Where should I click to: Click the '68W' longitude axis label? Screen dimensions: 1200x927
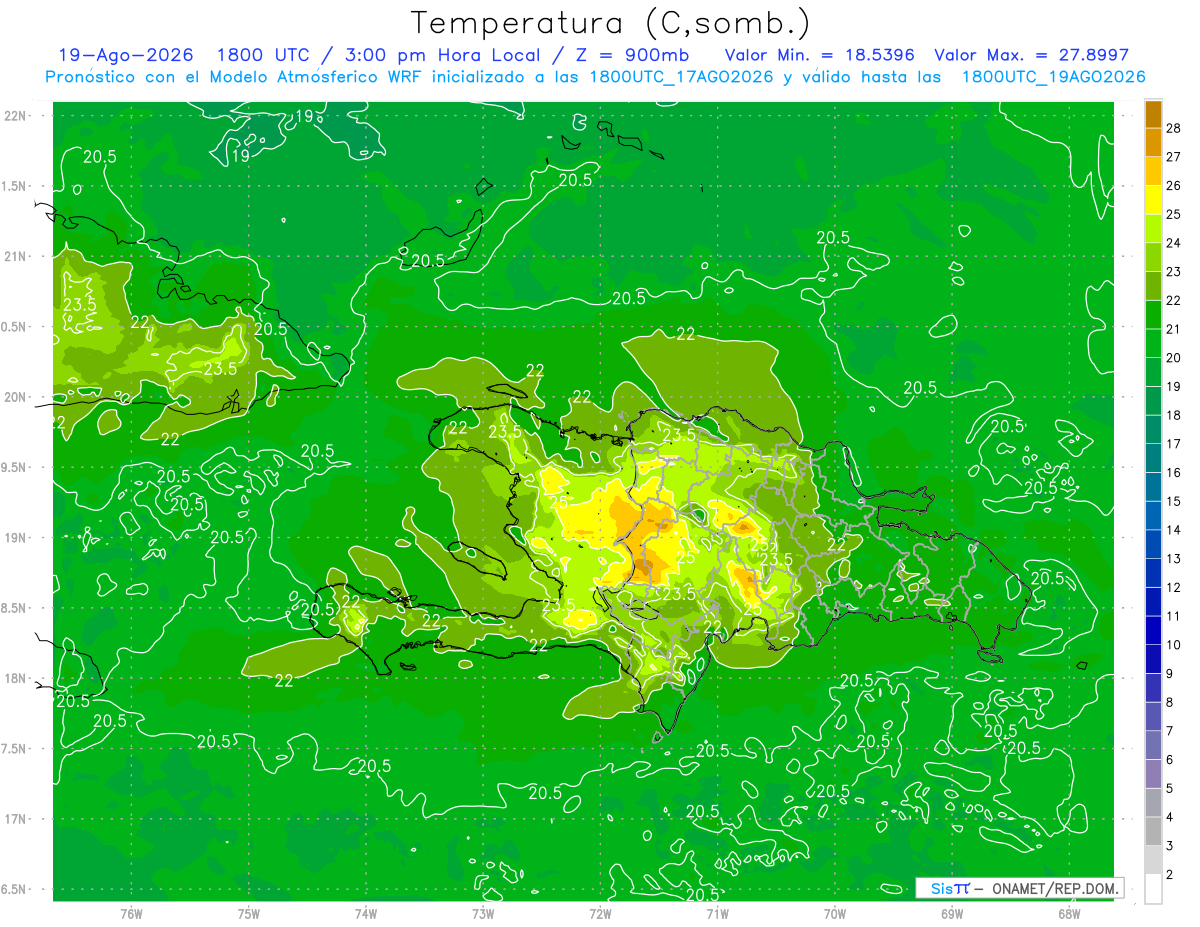[x=1069, y=914]
